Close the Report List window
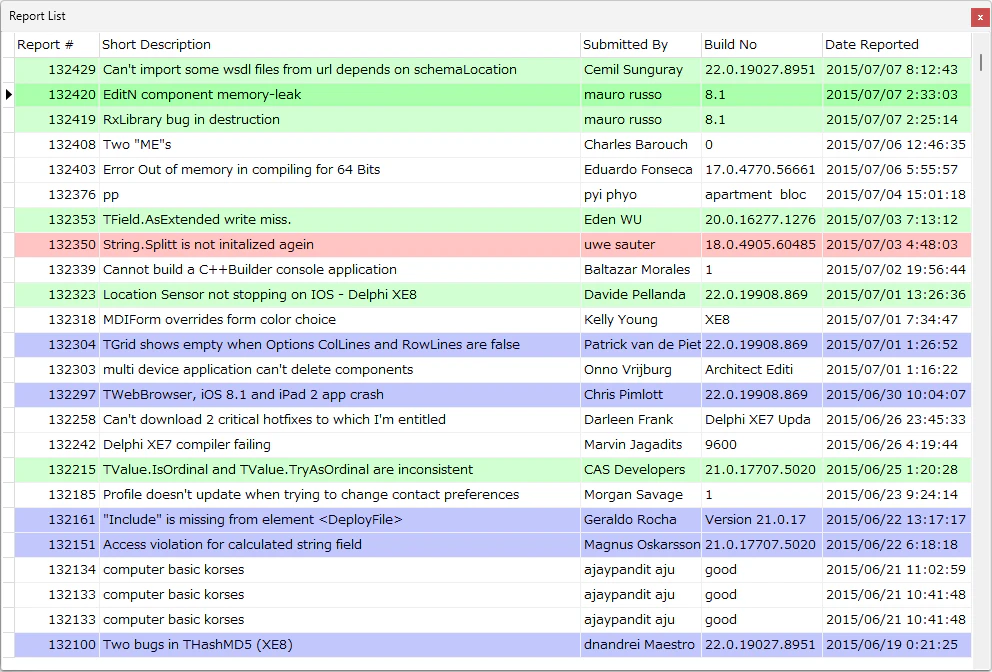 point(980,17)
